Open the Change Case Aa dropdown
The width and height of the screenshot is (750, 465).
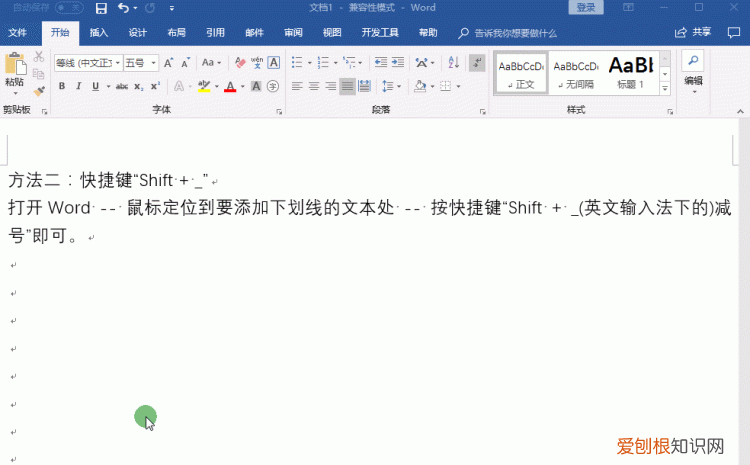pos(211,63)
